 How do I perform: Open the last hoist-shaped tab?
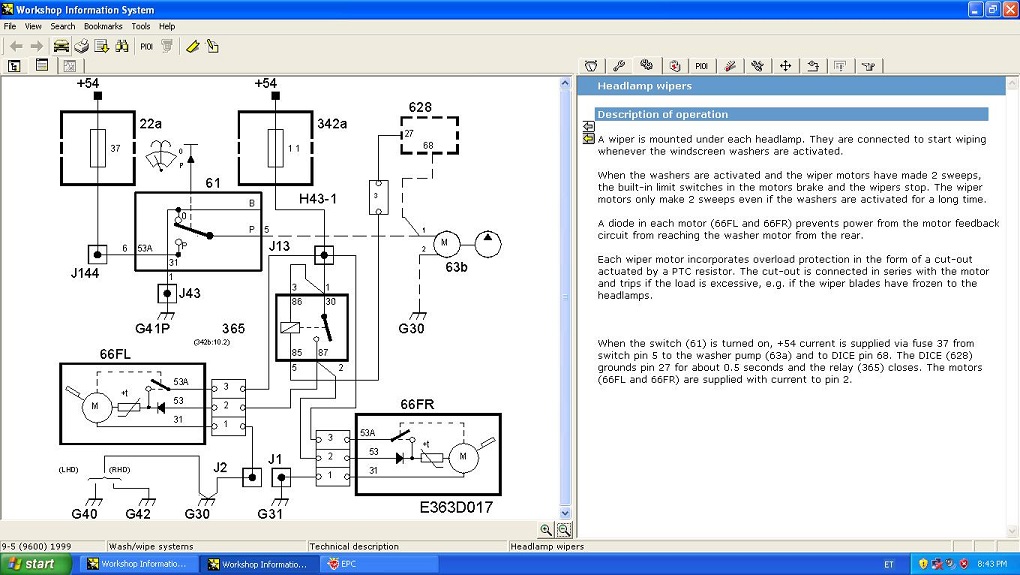click(868, 66)
